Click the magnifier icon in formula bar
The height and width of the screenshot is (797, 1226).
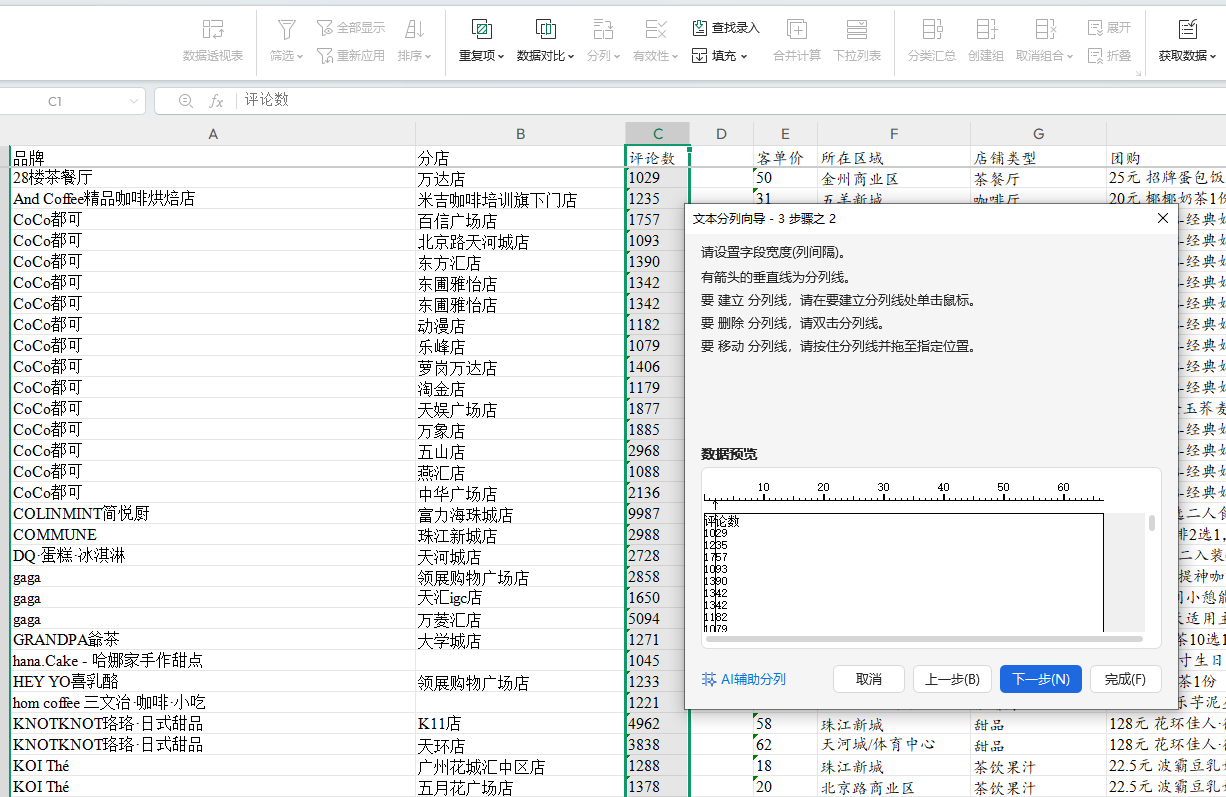coord(185,101)
